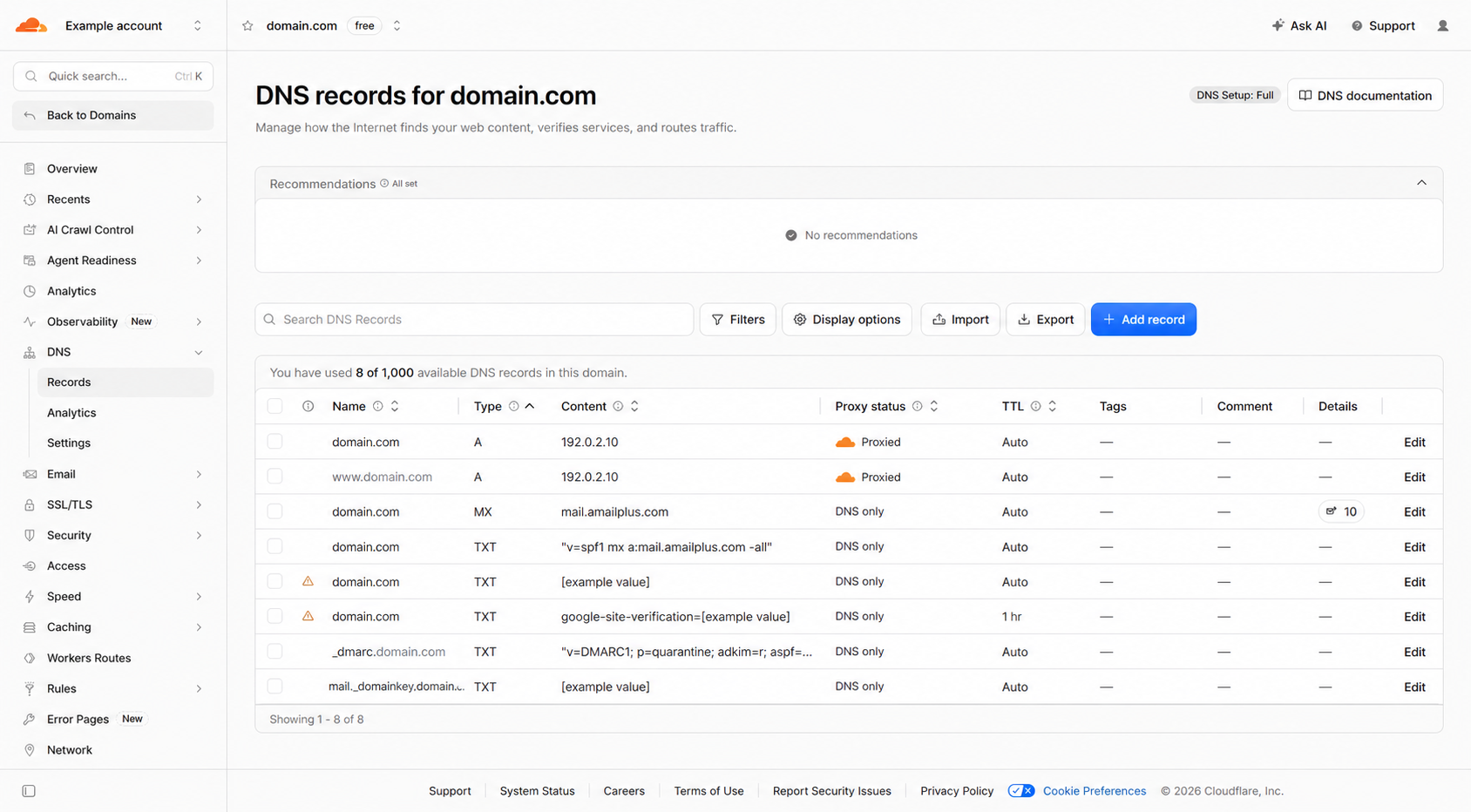This screenshot has height=812, width=1471.
Task: Open the Filters button
Action: (x=738, y=320)
